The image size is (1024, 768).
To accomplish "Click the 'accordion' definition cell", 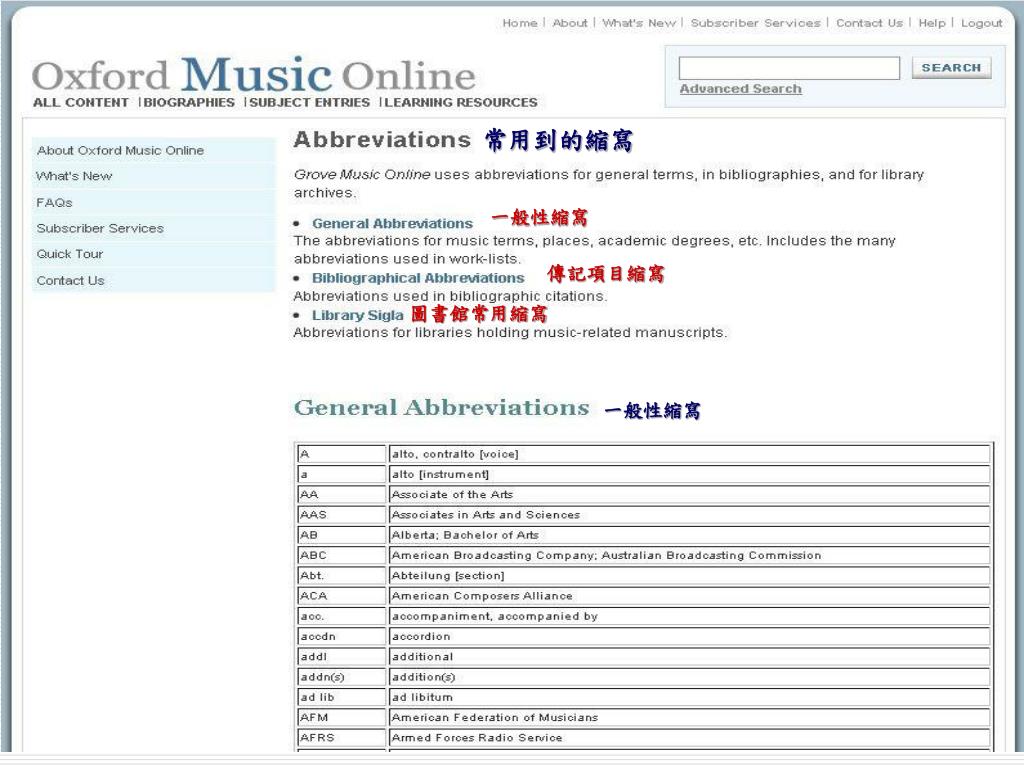I will pos(689,636).
